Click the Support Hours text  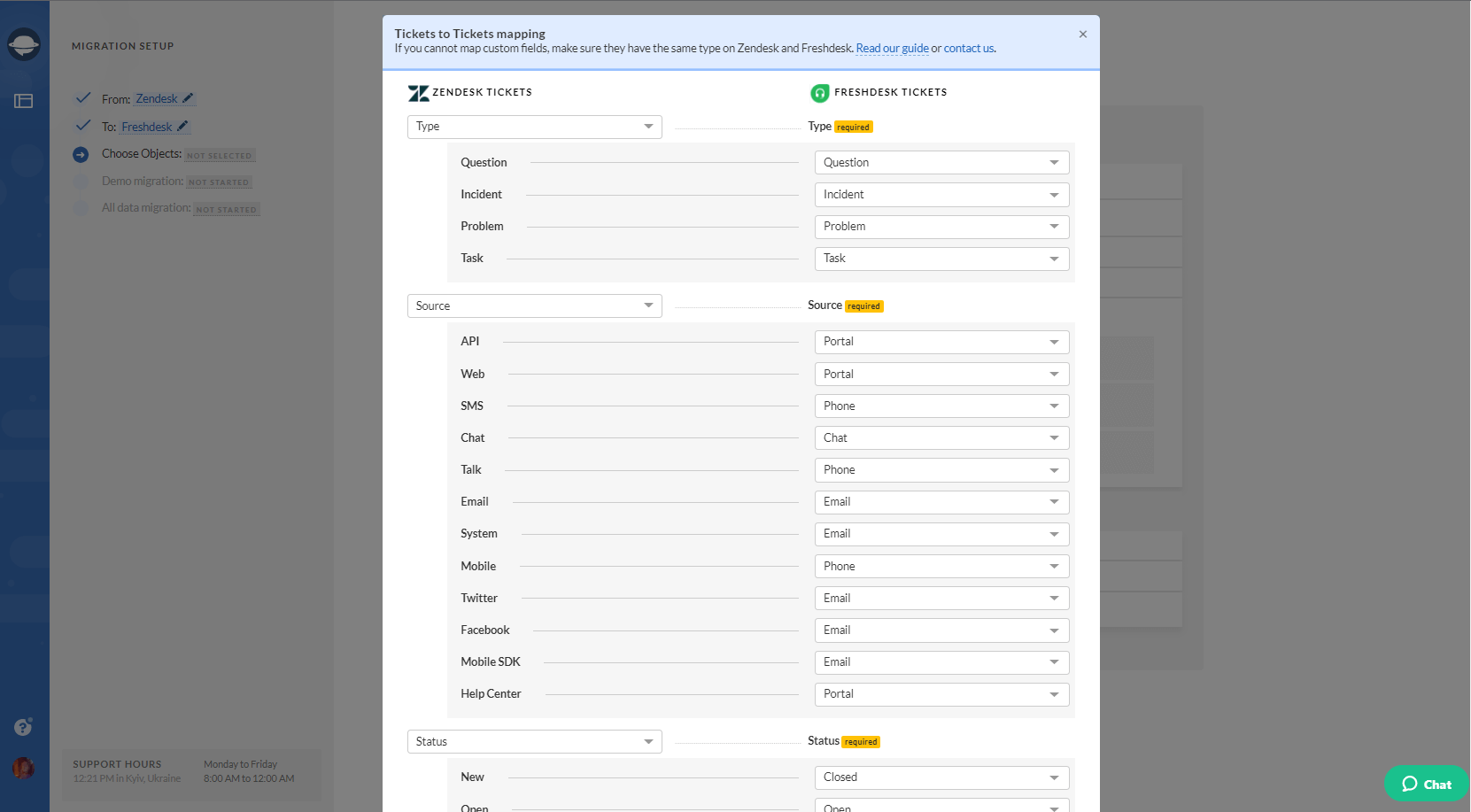pyautogui.click(x=117, y=764)
